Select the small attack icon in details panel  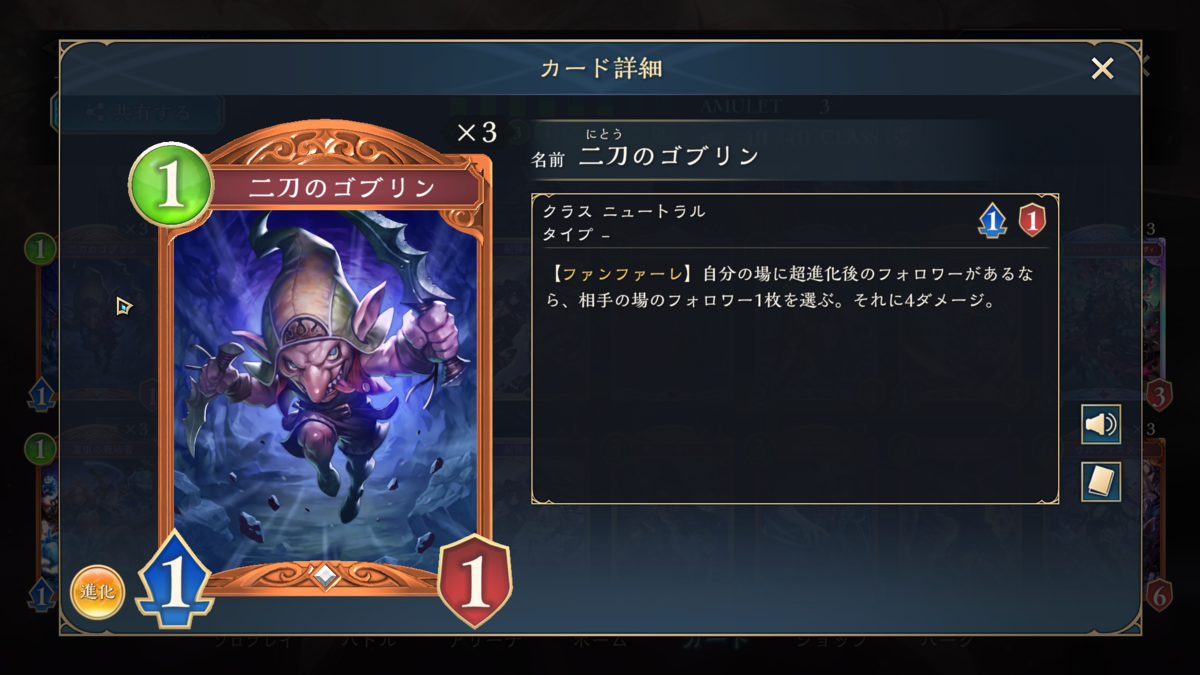coord(991,220)
